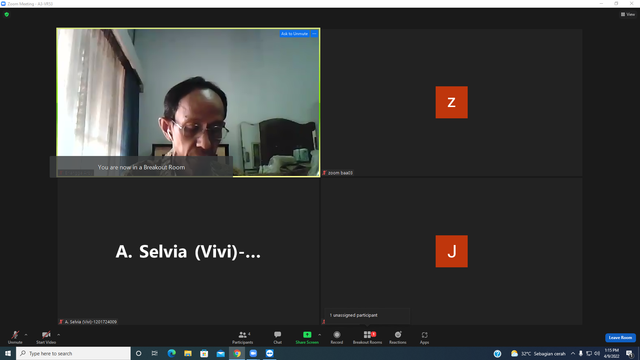Show hidden system tray icons
This screenshot has height=360, width=640.
pos(573,353)
